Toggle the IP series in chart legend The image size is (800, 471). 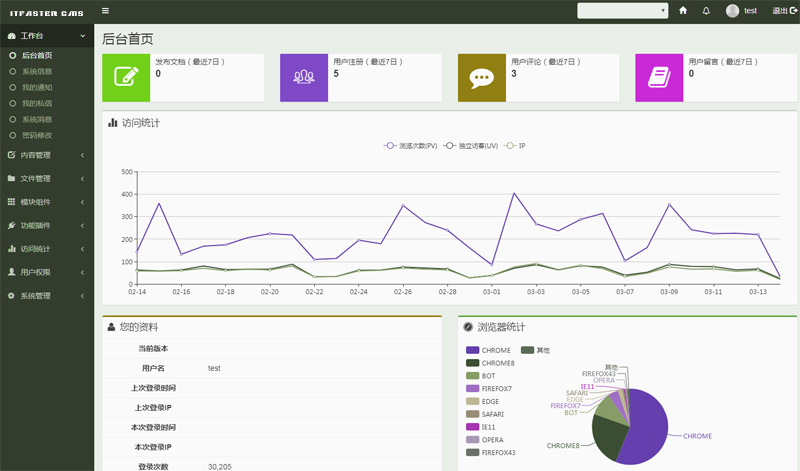pos(516,146)
